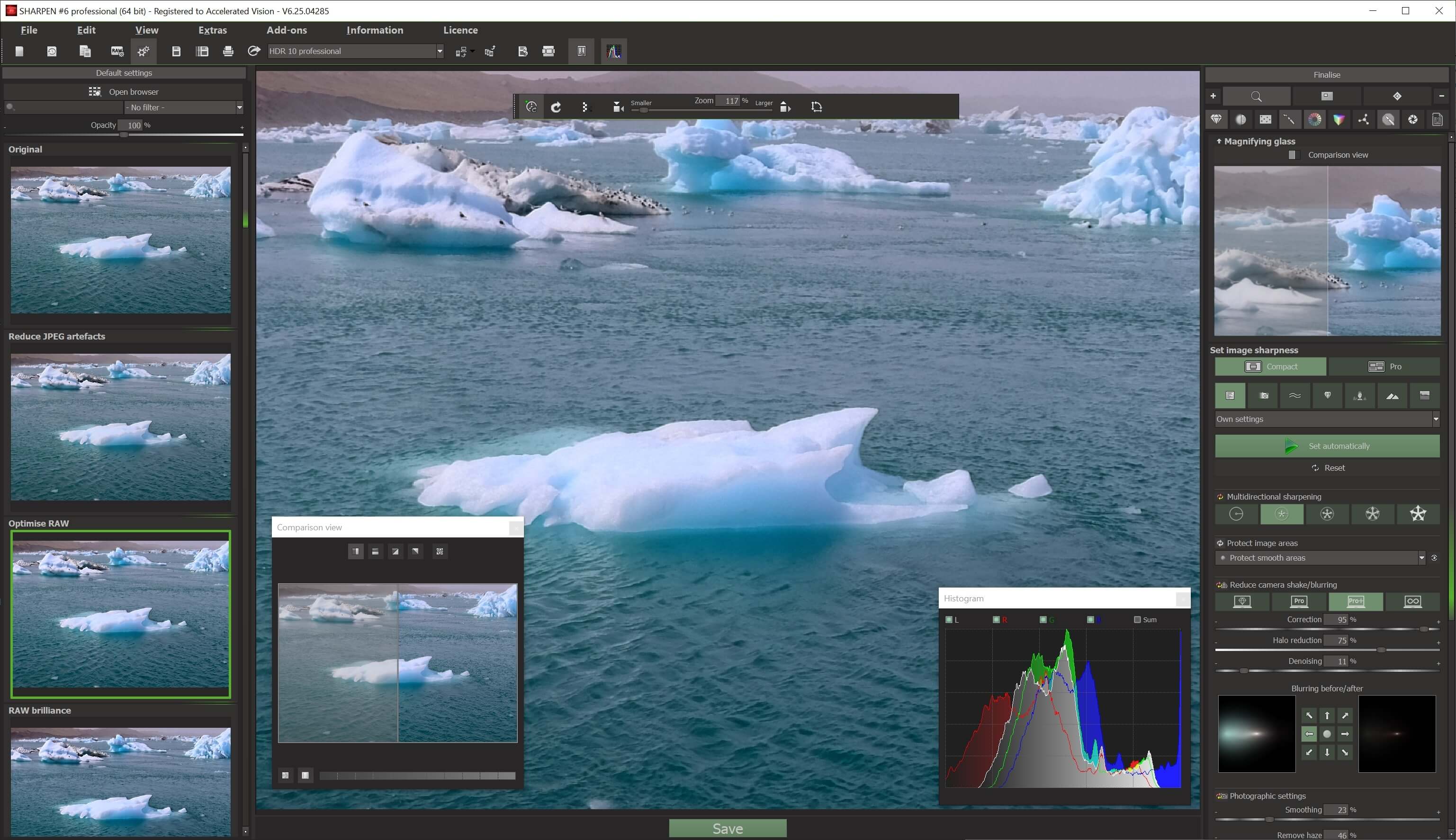Toggle the L channel checkbox in Histogram
Screen dimensions: 1456x840
tap(949, 620)
